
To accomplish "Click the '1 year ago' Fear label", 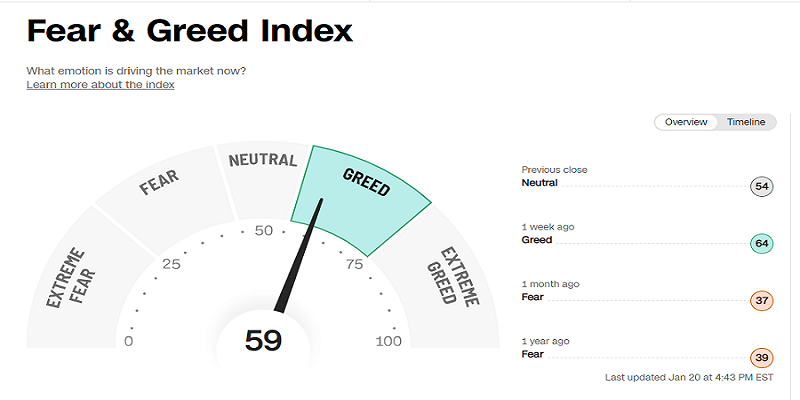I will pyautogui.click(x=533, y=354).
